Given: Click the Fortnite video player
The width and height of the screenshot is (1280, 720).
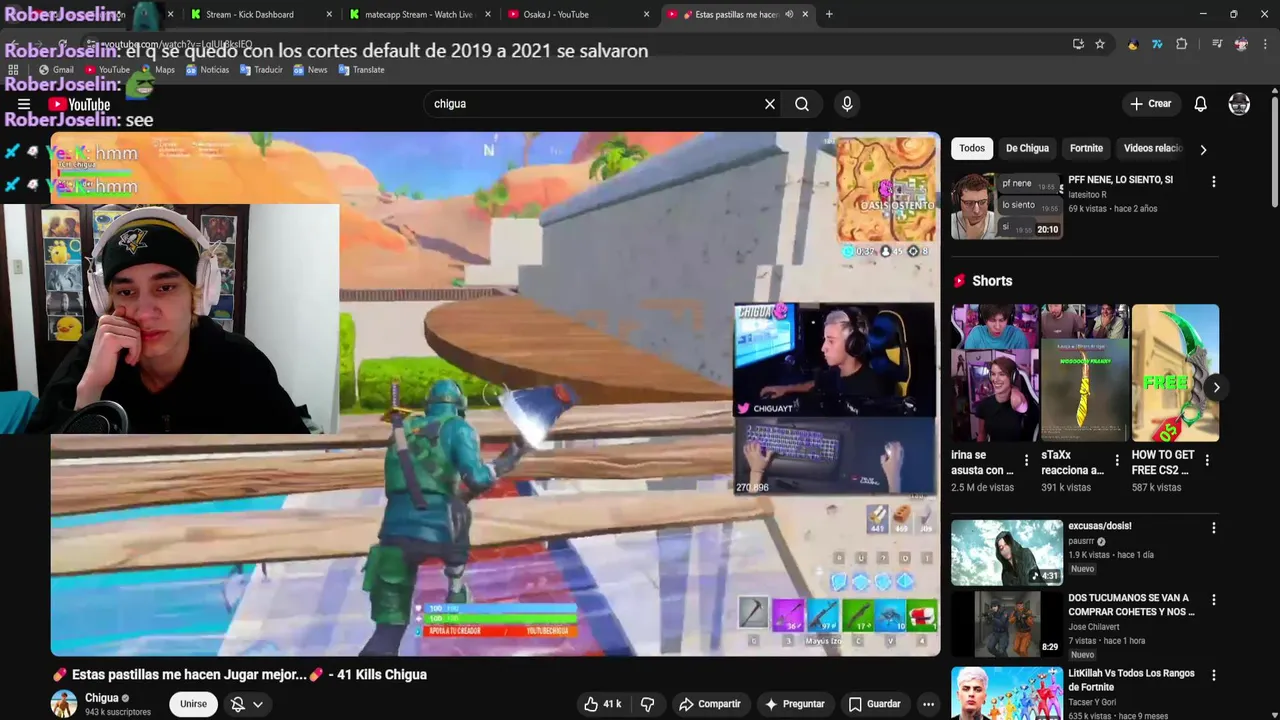Looking at the screenshot, I should click(495, 394).
